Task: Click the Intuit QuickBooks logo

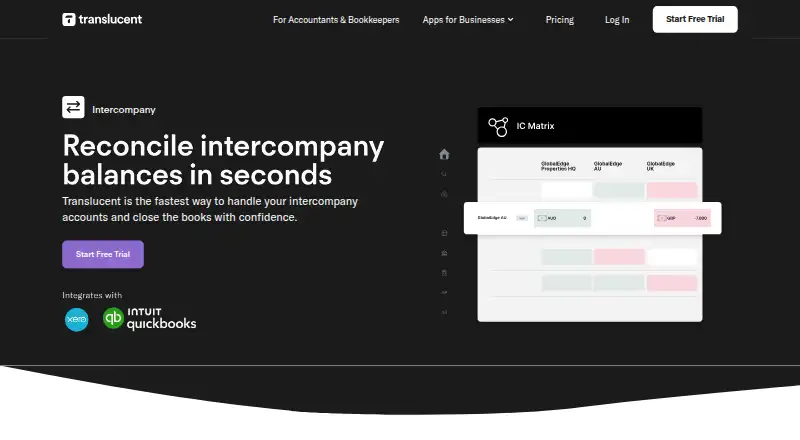Action: (149, 319)
